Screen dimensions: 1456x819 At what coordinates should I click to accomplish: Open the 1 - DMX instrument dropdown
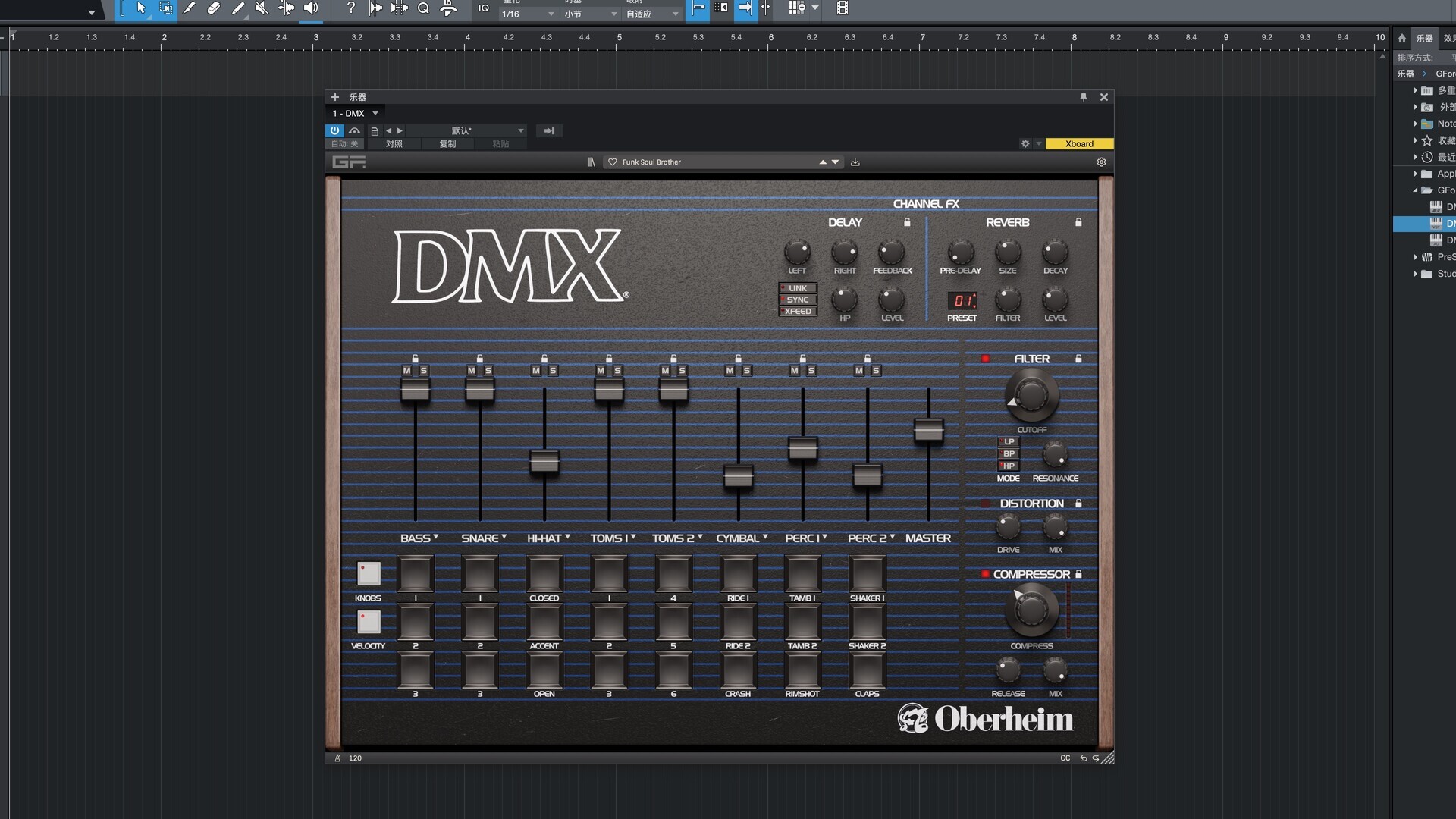[x=375, y=114]
